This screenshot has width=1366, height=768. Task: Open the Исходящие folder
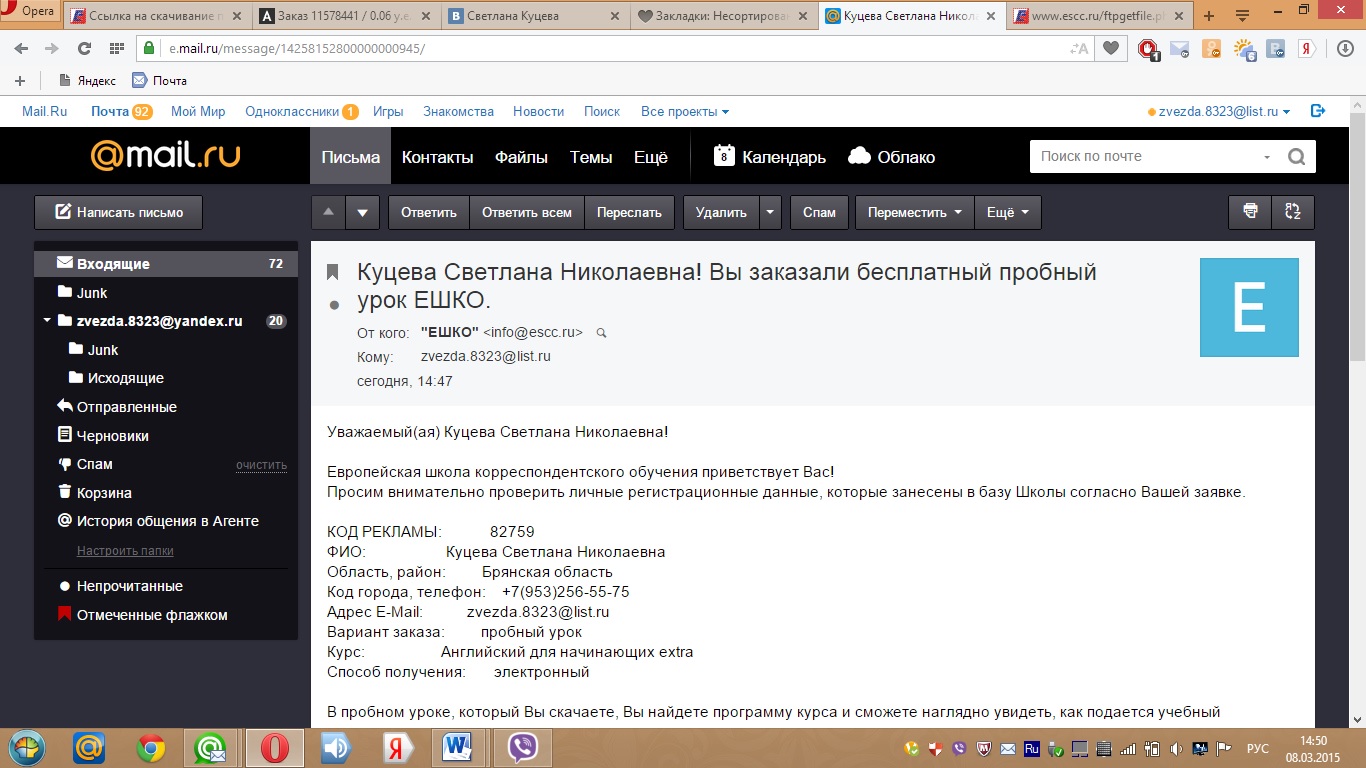pos(126,378)
